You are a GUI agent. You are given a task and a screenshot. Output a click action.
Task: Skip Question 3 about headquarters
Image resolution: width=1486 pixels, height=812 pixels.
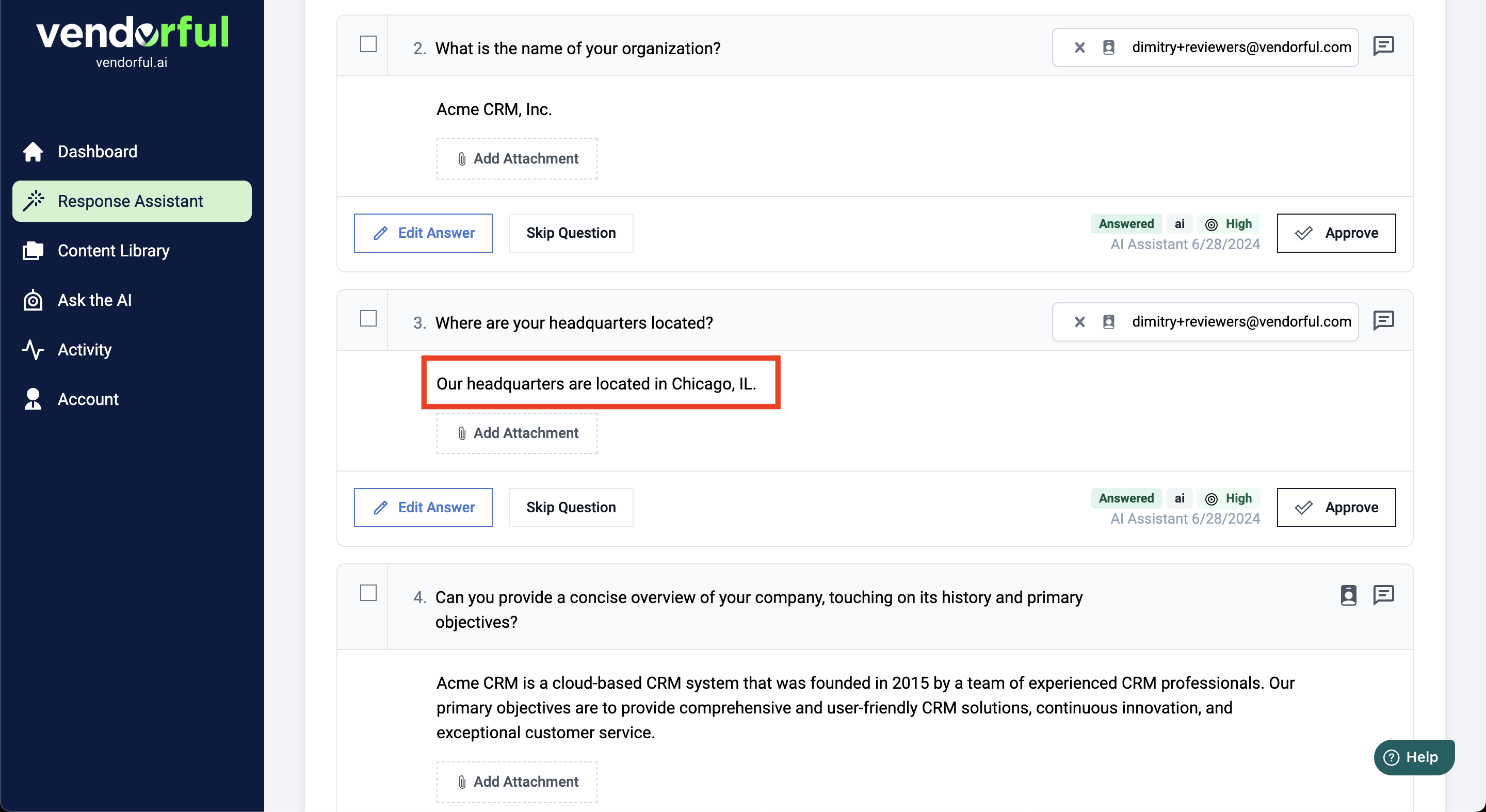(x=571, y=508)
